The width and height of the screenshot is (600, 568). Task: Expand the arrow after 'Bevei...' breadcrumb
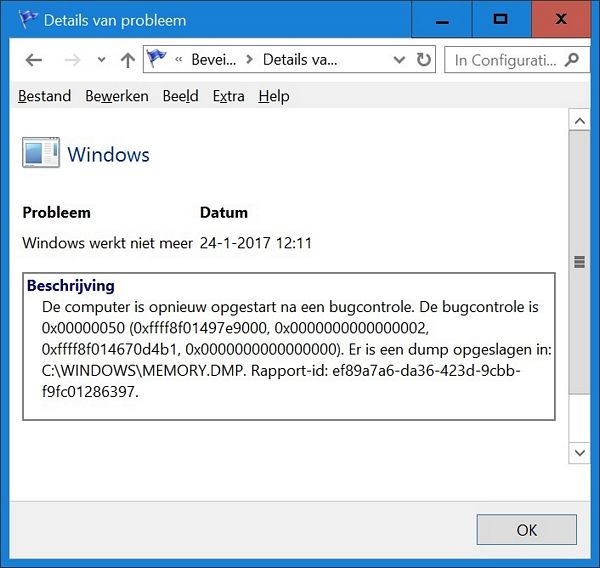pos(249,60)
